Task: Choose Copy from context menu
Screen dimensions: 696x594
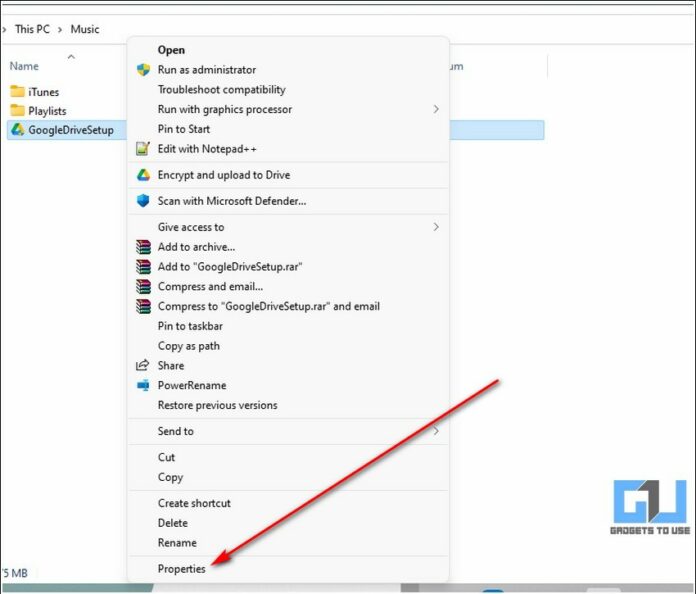Action: (x=170, y=477)
